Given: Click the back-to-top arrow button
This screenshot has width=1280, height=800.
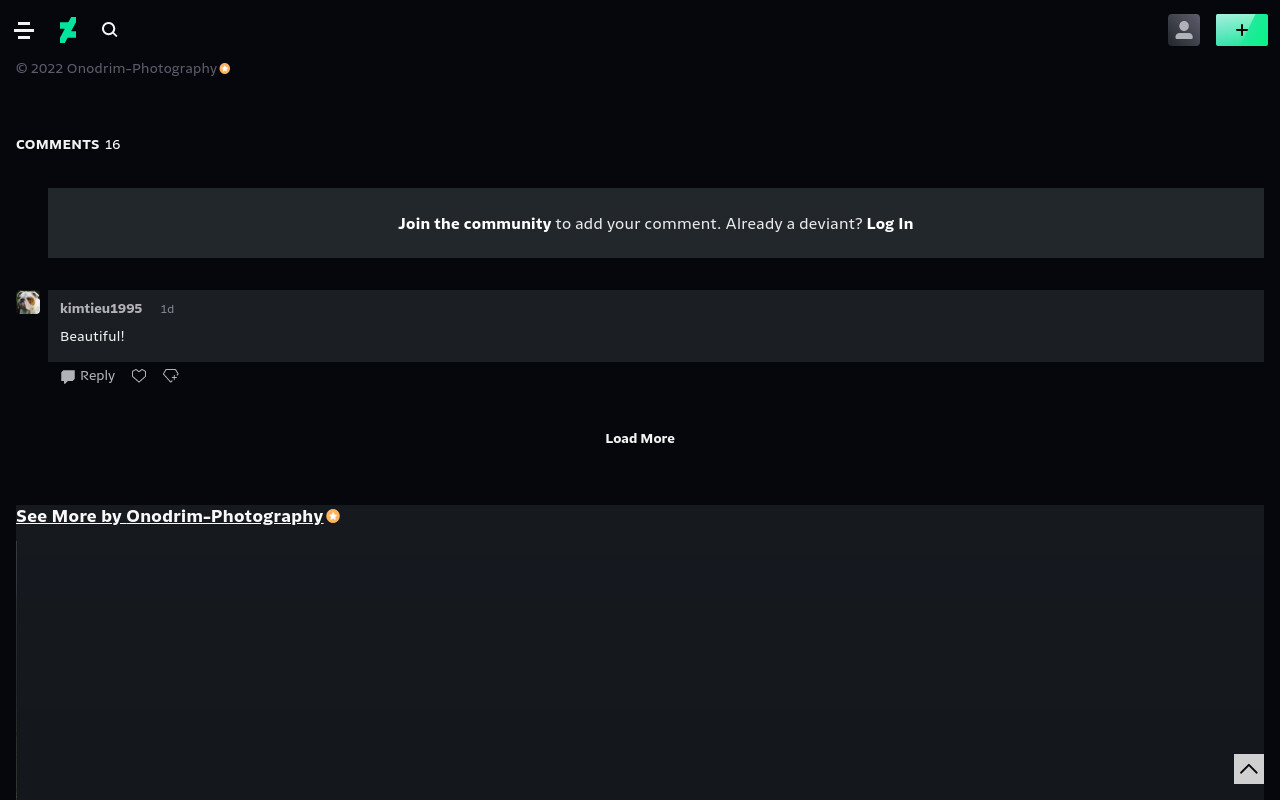Looking at the screenshot, I should point(1249,769).
